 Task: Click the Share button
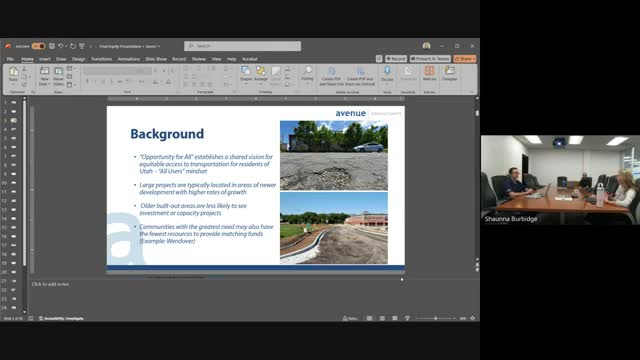click(464, 59)
